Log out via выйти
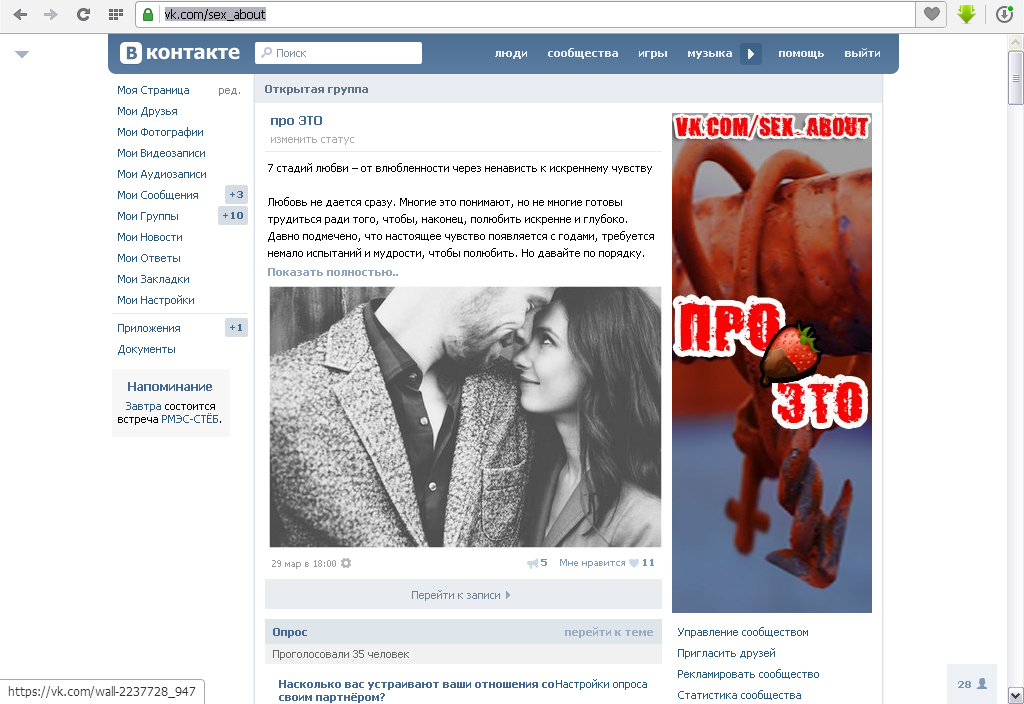 [x=862, y=53]
